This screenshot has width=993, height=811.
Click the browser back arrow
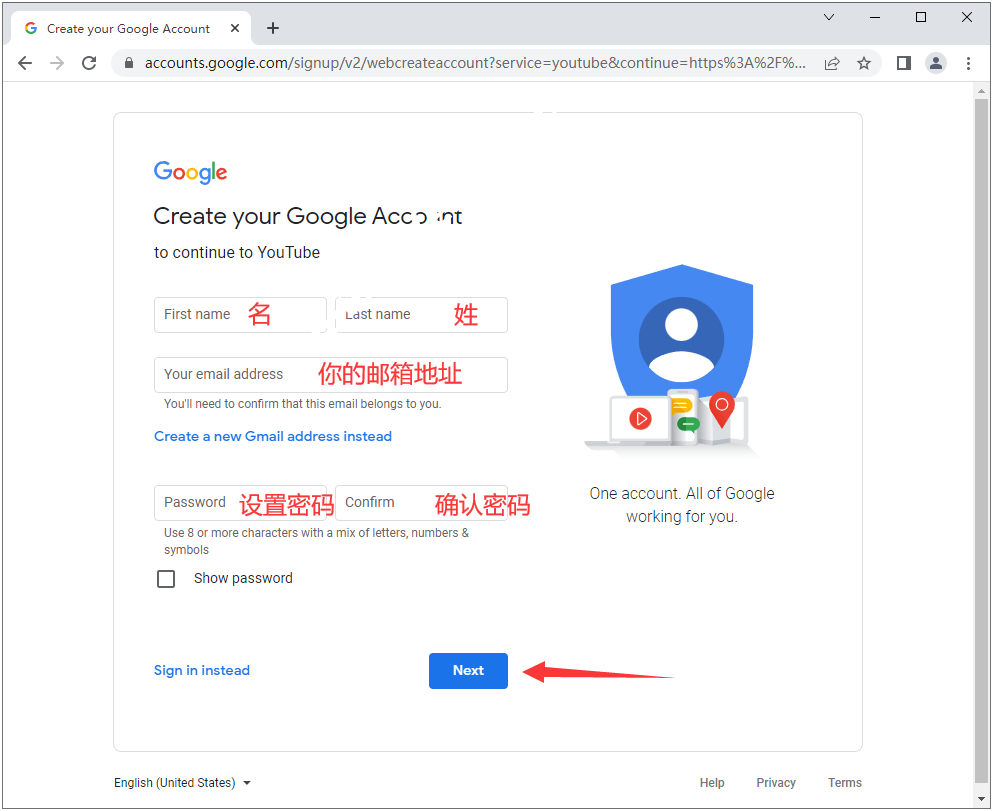pyautogui.click(x=25, y=63)
